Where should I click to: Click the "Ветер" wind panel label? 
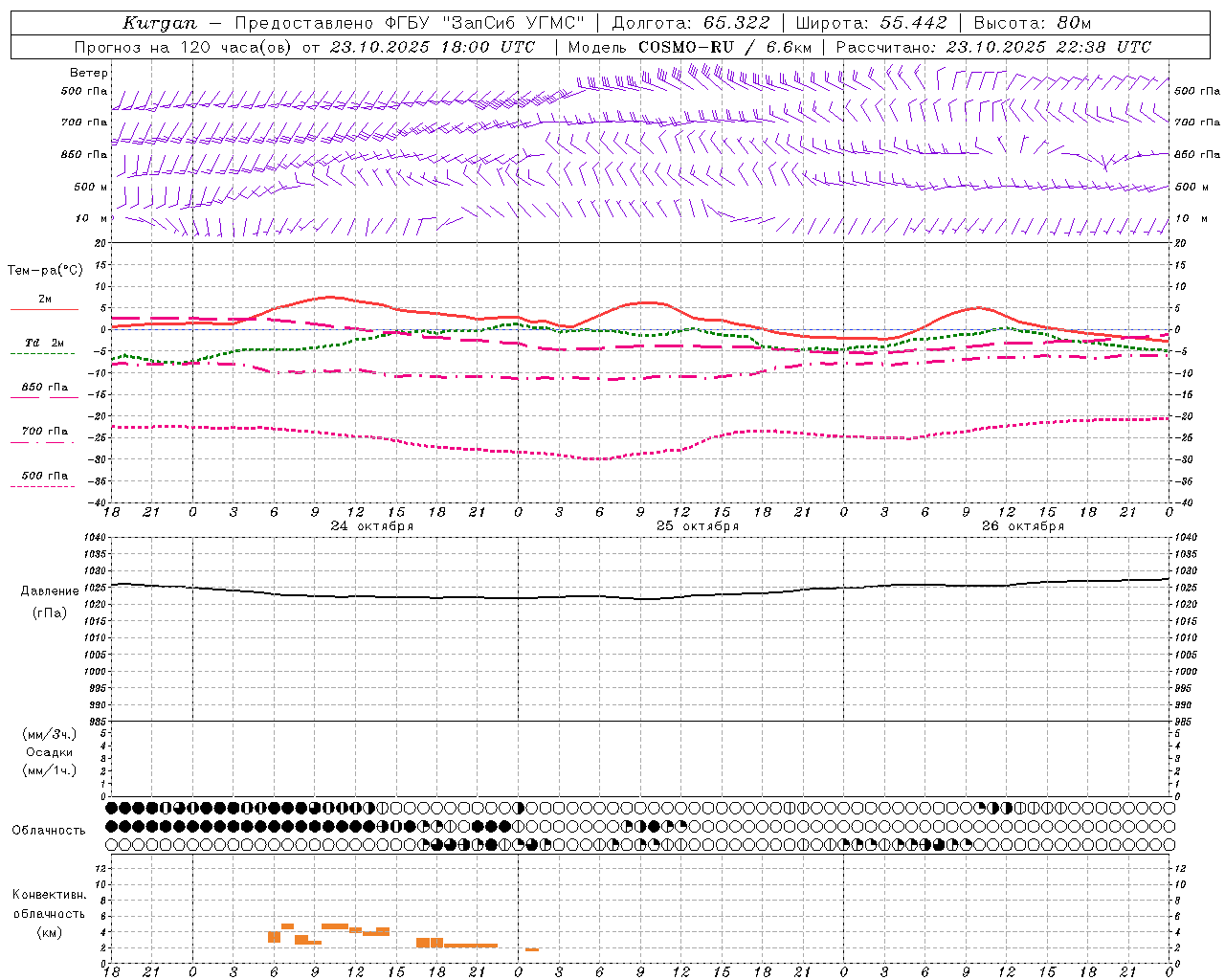point(89,73)
